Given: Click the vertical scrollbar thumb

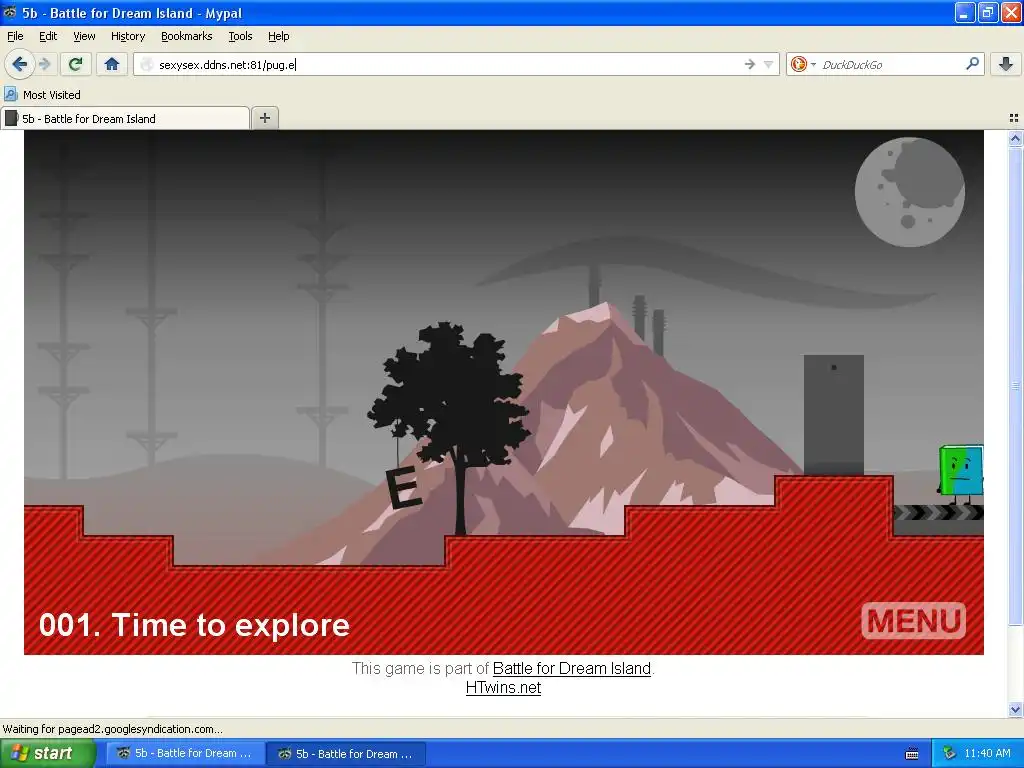Looking at the screenshot, I should (x=1015, y=385).
